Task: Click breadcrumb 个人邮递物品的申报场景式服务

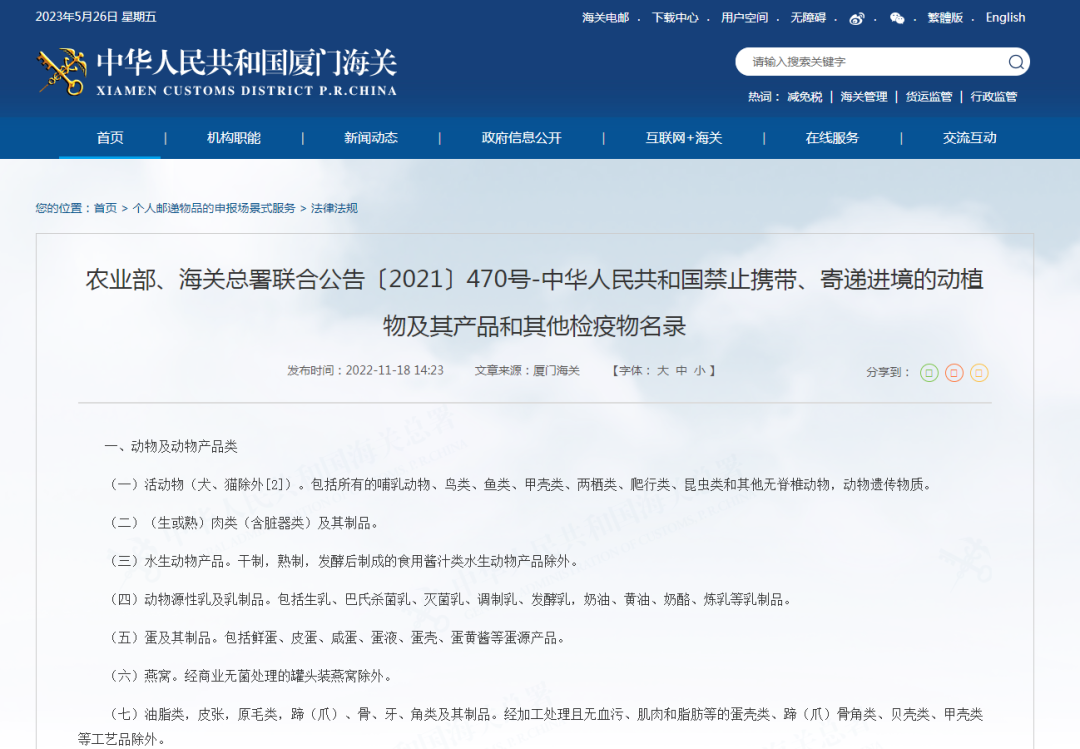Action: (214, 208)
